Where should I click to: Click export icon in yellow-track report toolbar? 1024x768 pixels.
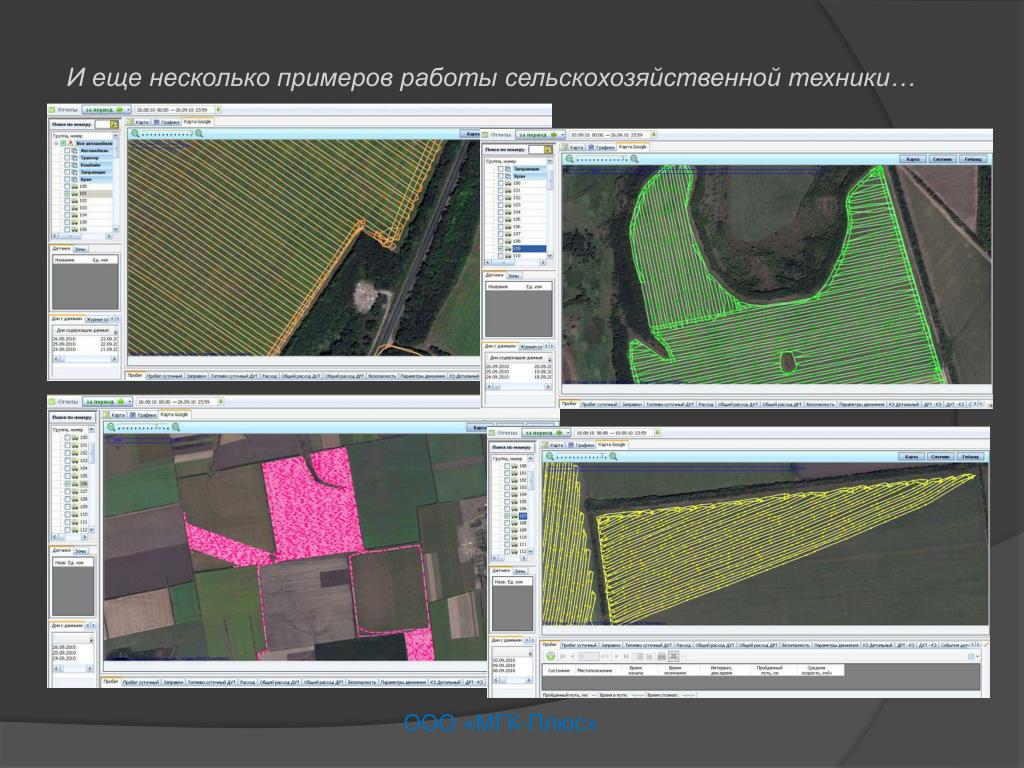pyautogui.click(x=673, y=656)
